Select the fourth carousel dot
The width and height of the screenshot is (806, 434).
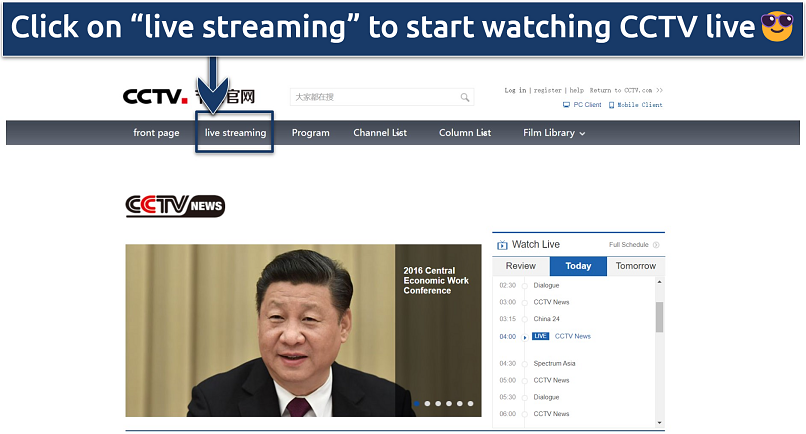[449, 404]
